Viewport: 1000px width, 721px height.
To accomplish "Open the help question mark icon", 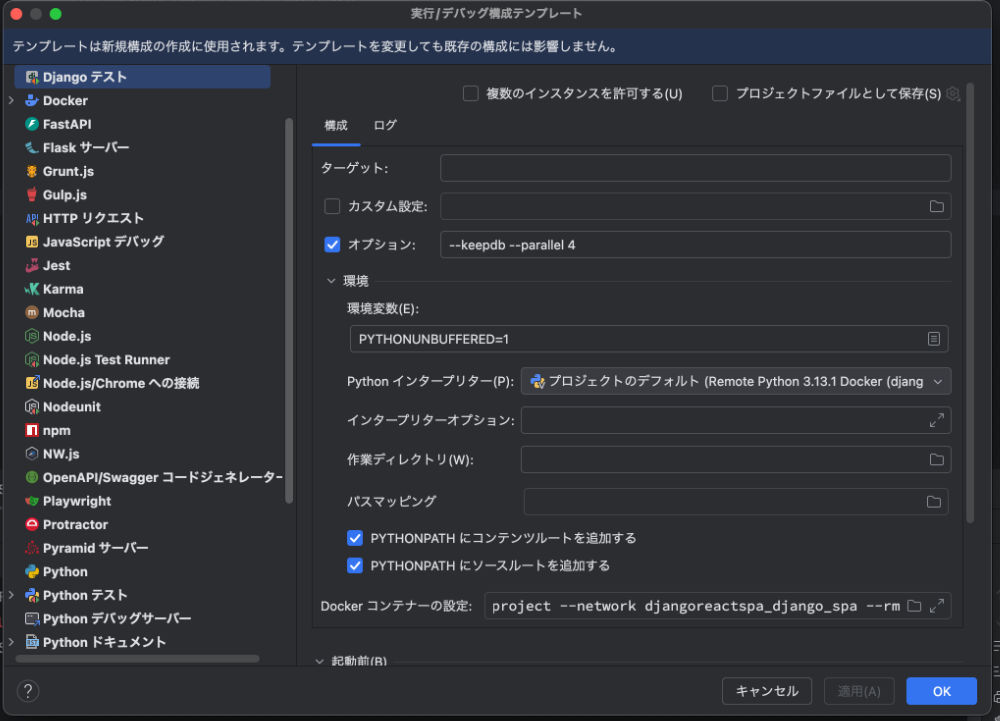I will click(x=28, y=691).
